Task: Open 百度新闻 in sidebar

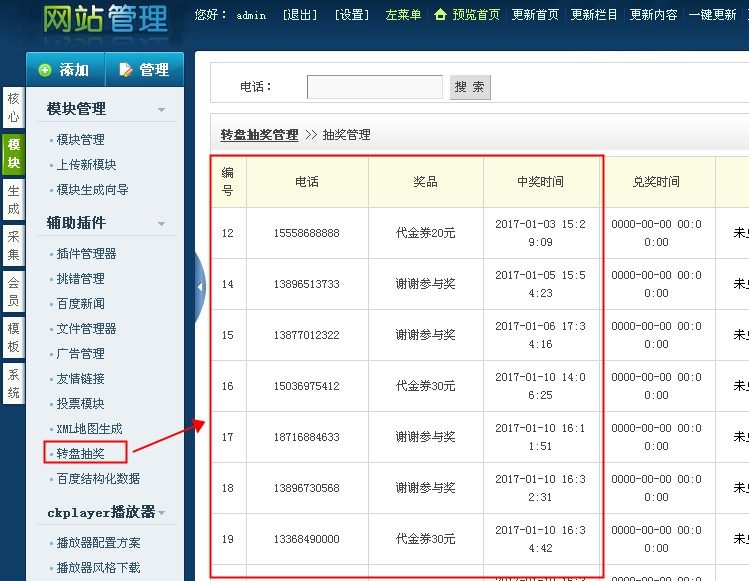Action: [x=80, y=303]
